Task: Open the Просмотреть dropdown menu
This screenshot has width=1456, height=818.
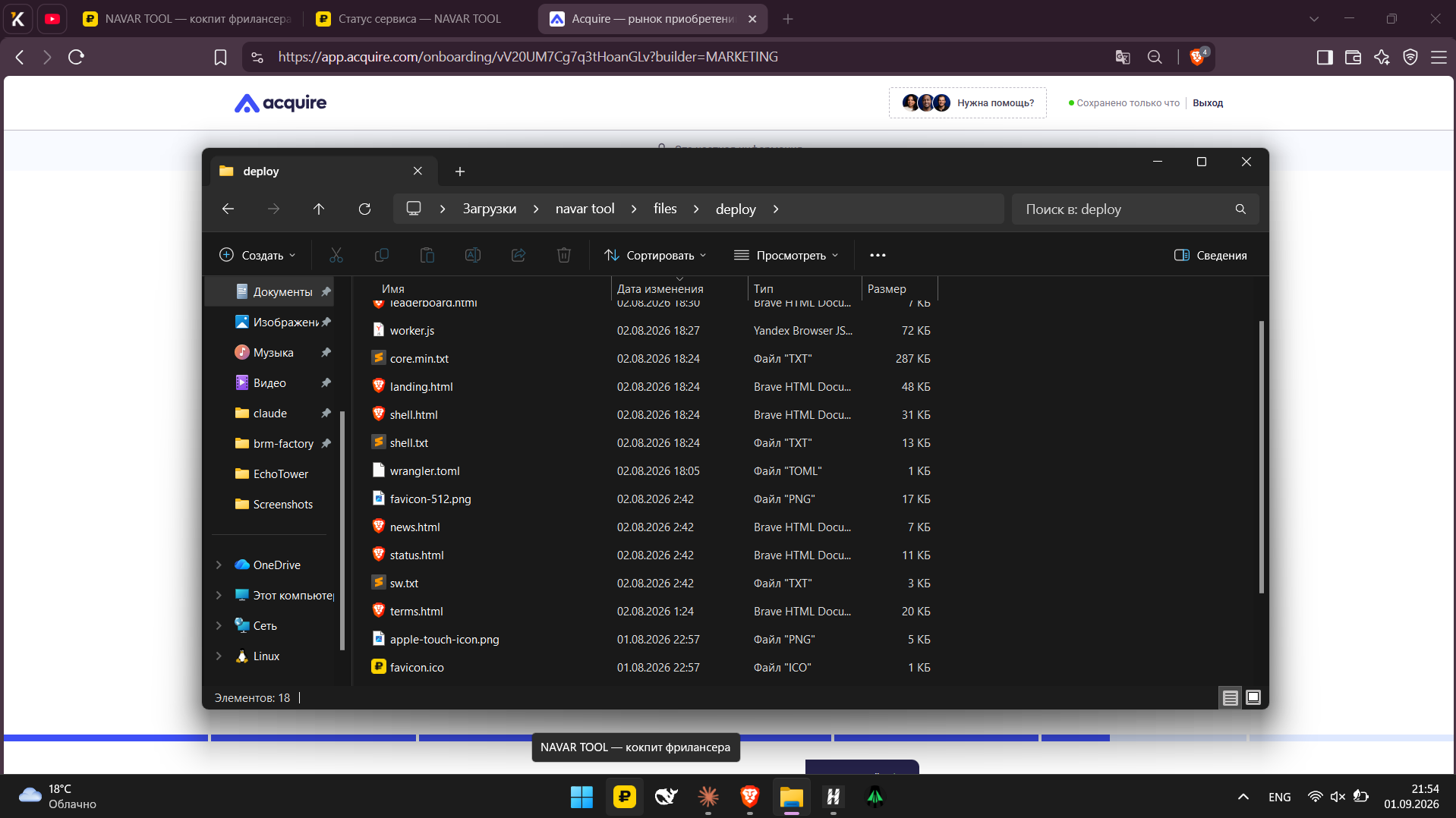Action: (x=786, y=255)
